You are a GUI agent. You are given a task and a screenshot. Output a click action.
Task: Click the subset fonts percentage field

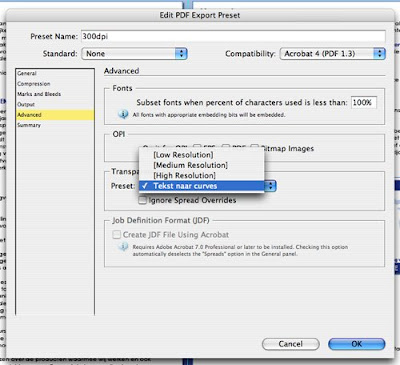(x=364, y=102)
